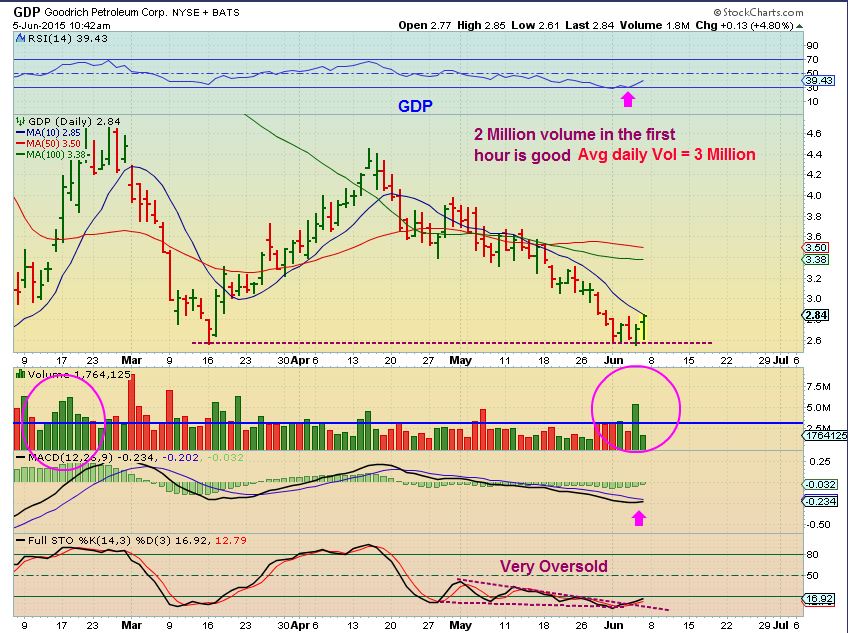Click the RSI(14) 39.43 label
This screenshot has height=633, width=848.
[x=68, y=38]
